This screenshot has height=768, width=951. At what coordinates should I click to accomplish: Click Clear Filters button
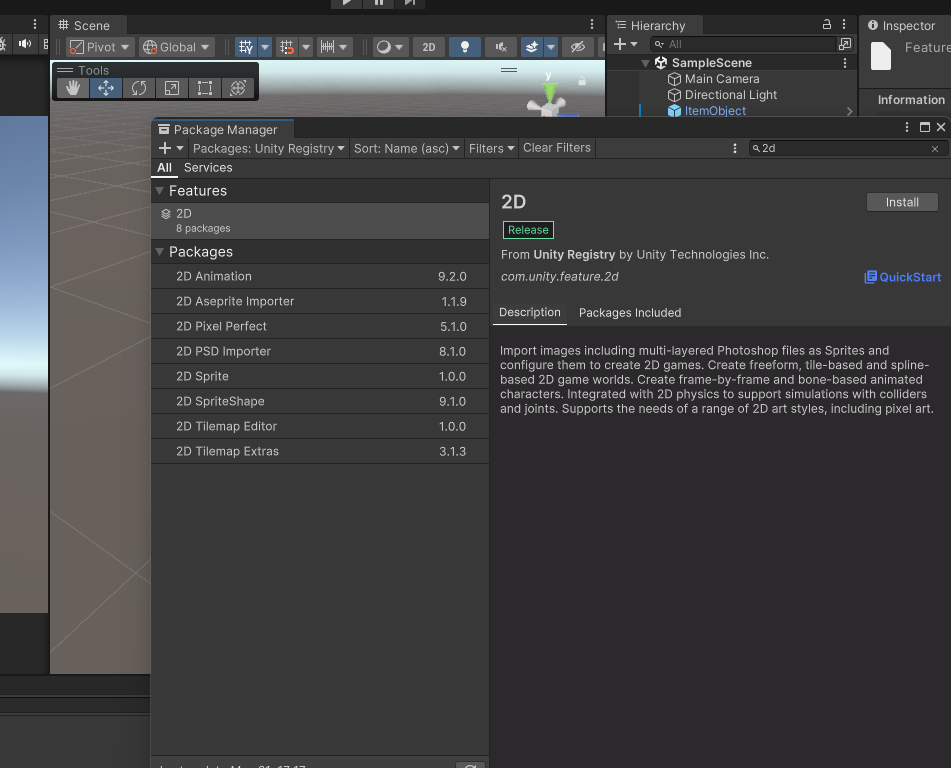tap(557, 147)
